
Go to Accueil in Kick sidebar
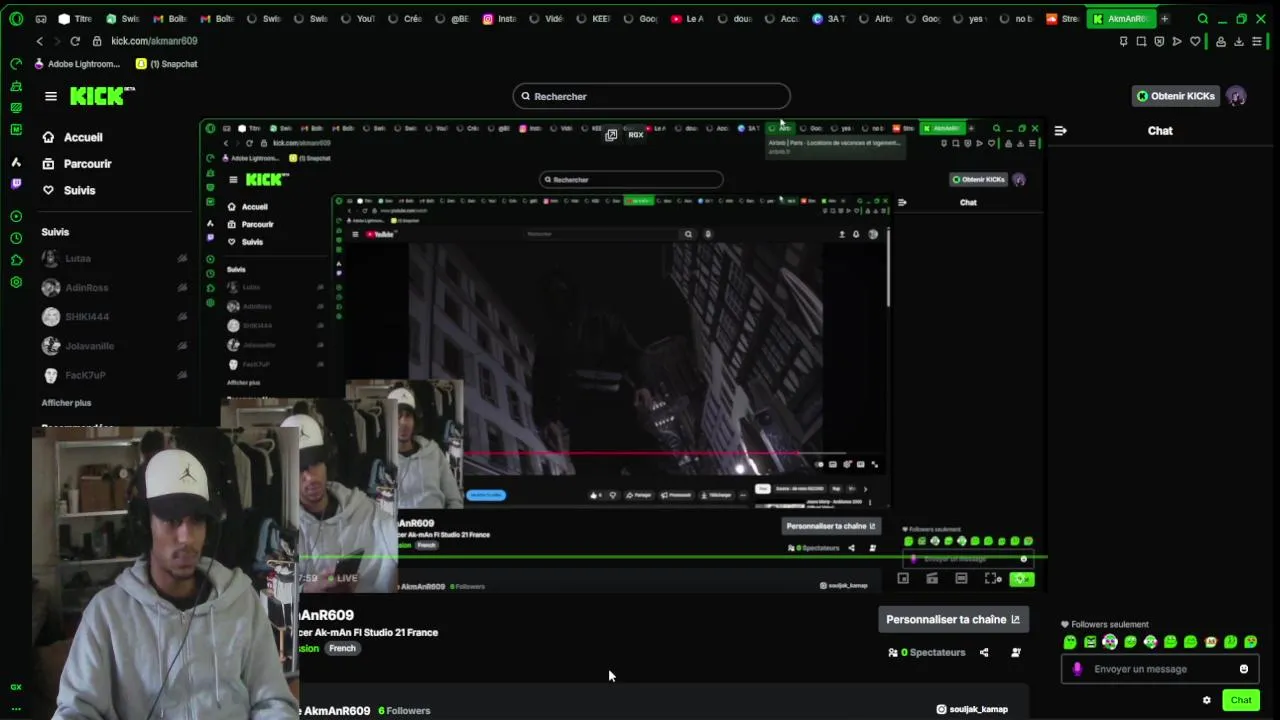click(x=72, y=137)
